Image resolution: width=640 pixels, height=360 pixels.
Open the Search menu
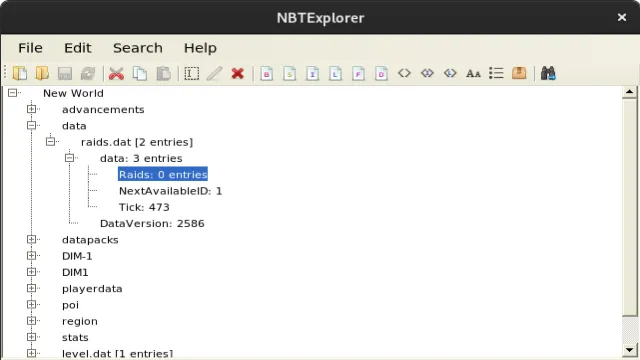[x=138, y=48]
